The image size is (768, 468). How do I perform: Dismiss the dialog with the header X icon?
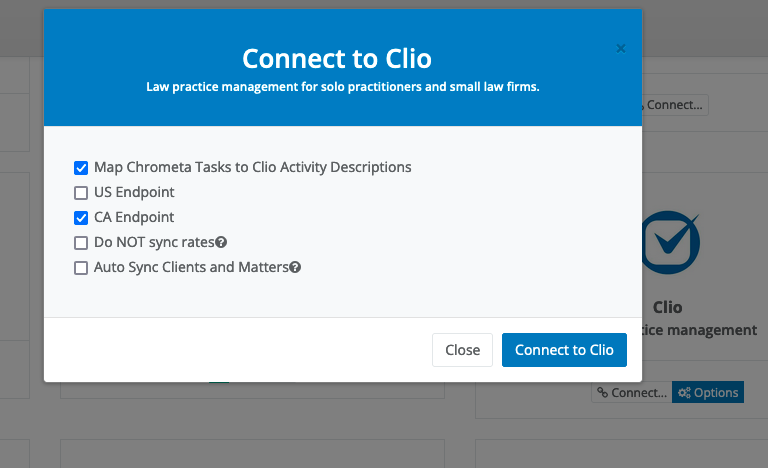coord(621,48)
